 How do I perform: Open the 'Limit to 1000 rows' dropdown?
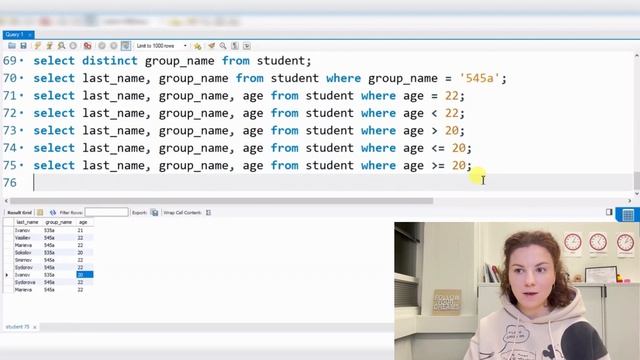pos(161,46)
